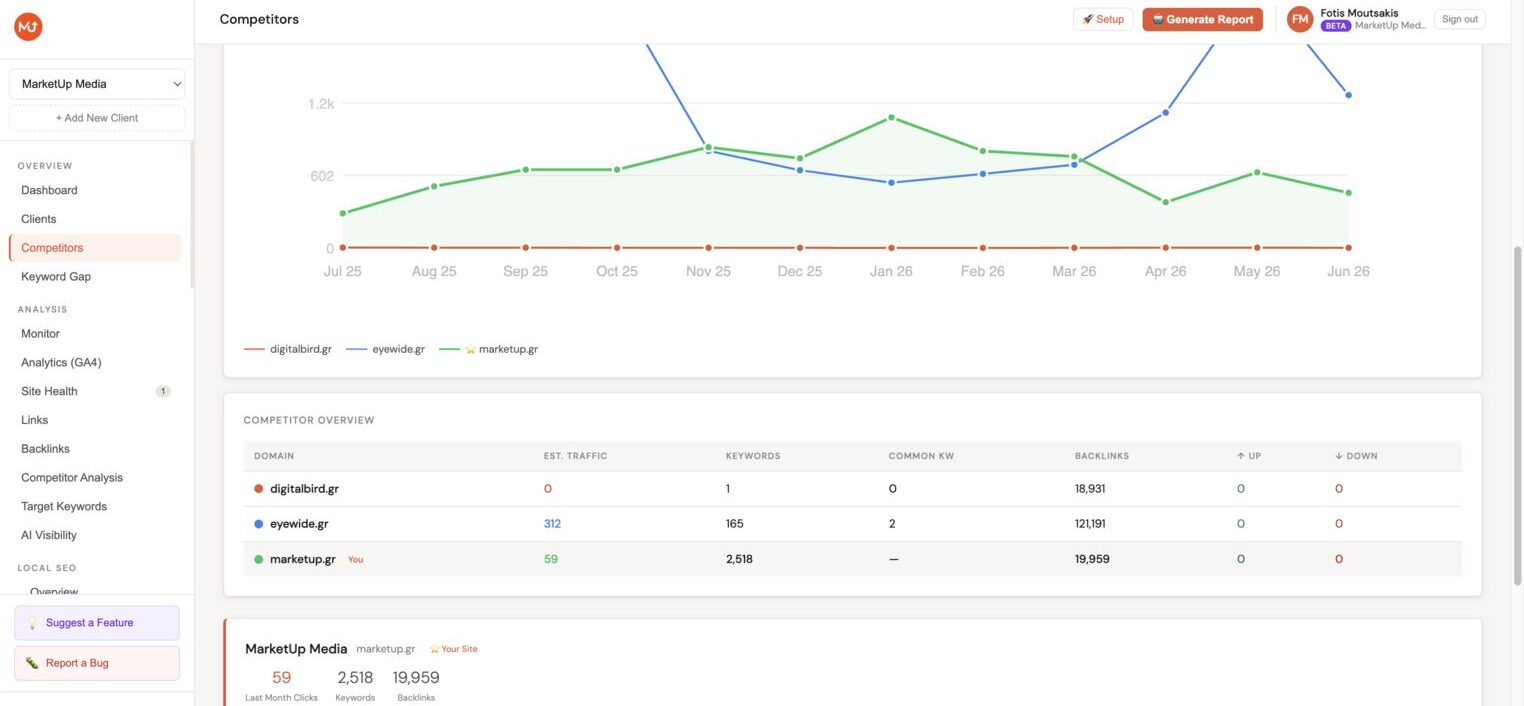Click the Your Site star badge
Image resolution: width=1524 pixels, height=706 pixels.
tap(454, 649)
